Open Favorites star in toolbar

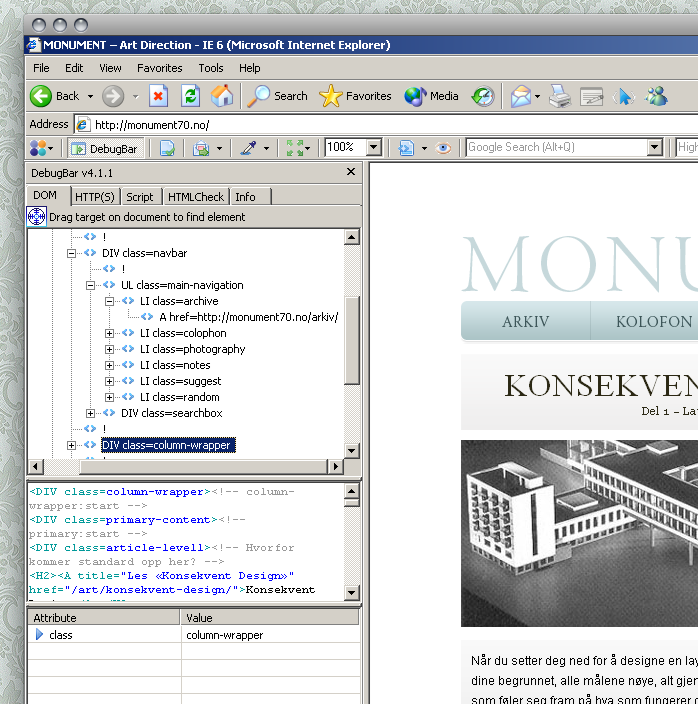point(355,96)
